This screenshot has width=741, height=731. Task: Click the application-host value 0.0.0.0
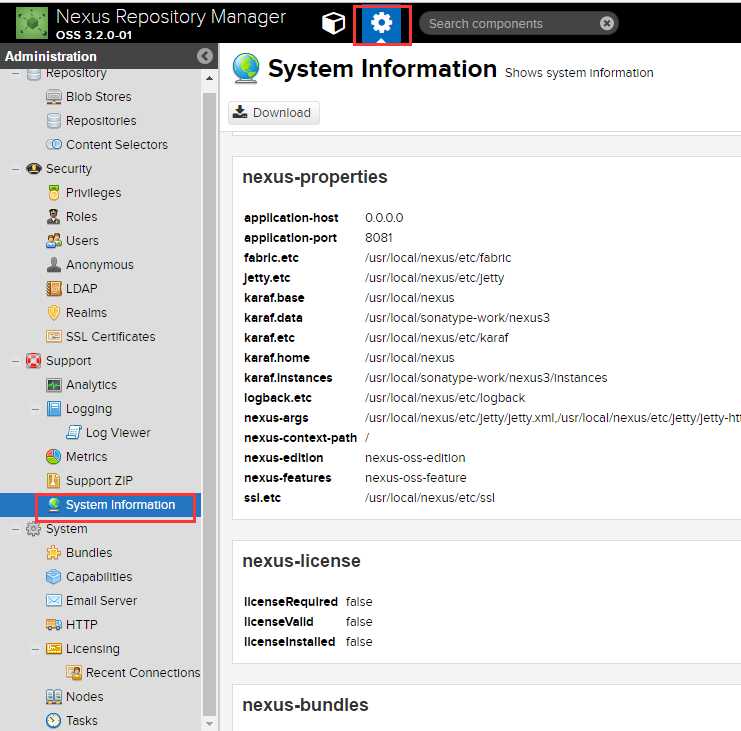(x=384, y=218)
